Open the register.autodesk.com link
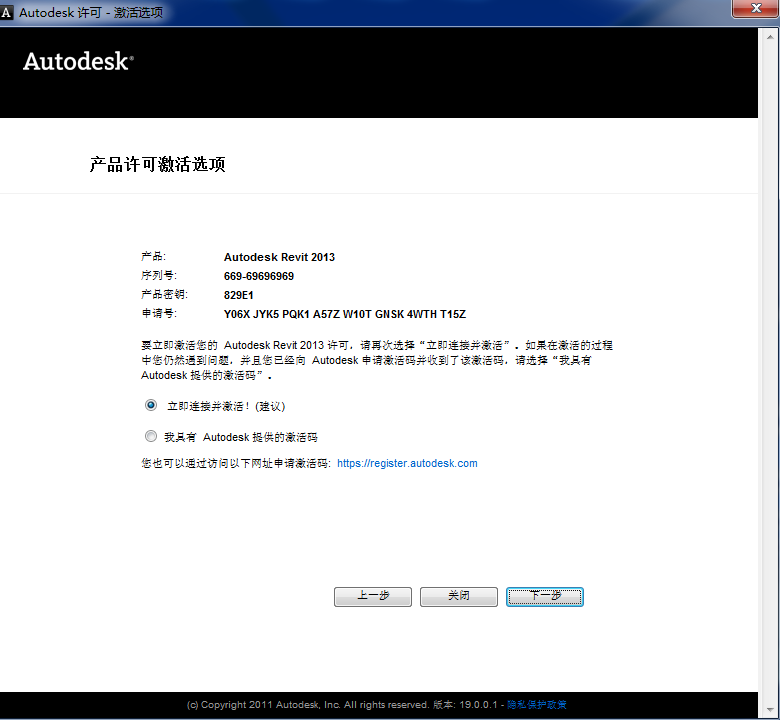The width and height of the screenshot is (780, 720). tap(407, 463)
